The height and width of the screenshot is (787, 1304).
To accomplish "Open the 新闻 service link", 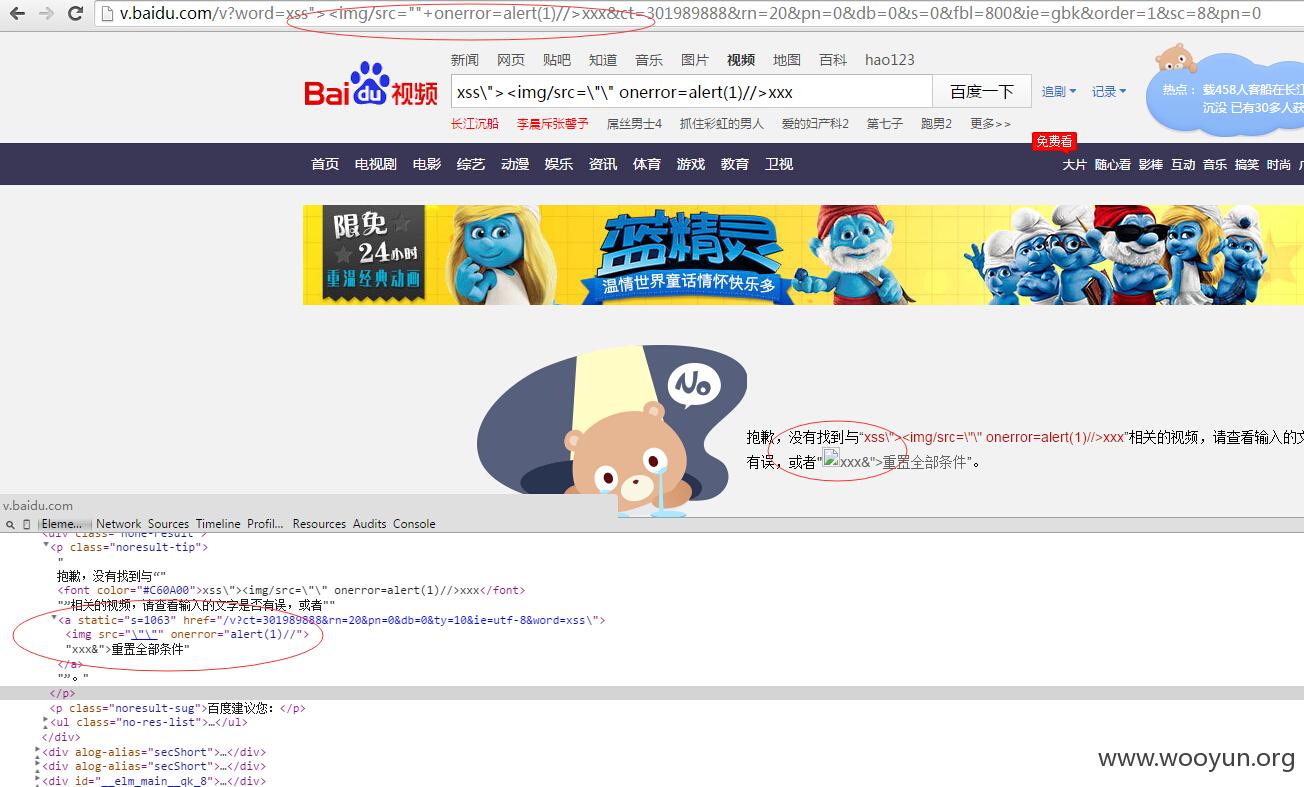I will (x=464, y=60).
